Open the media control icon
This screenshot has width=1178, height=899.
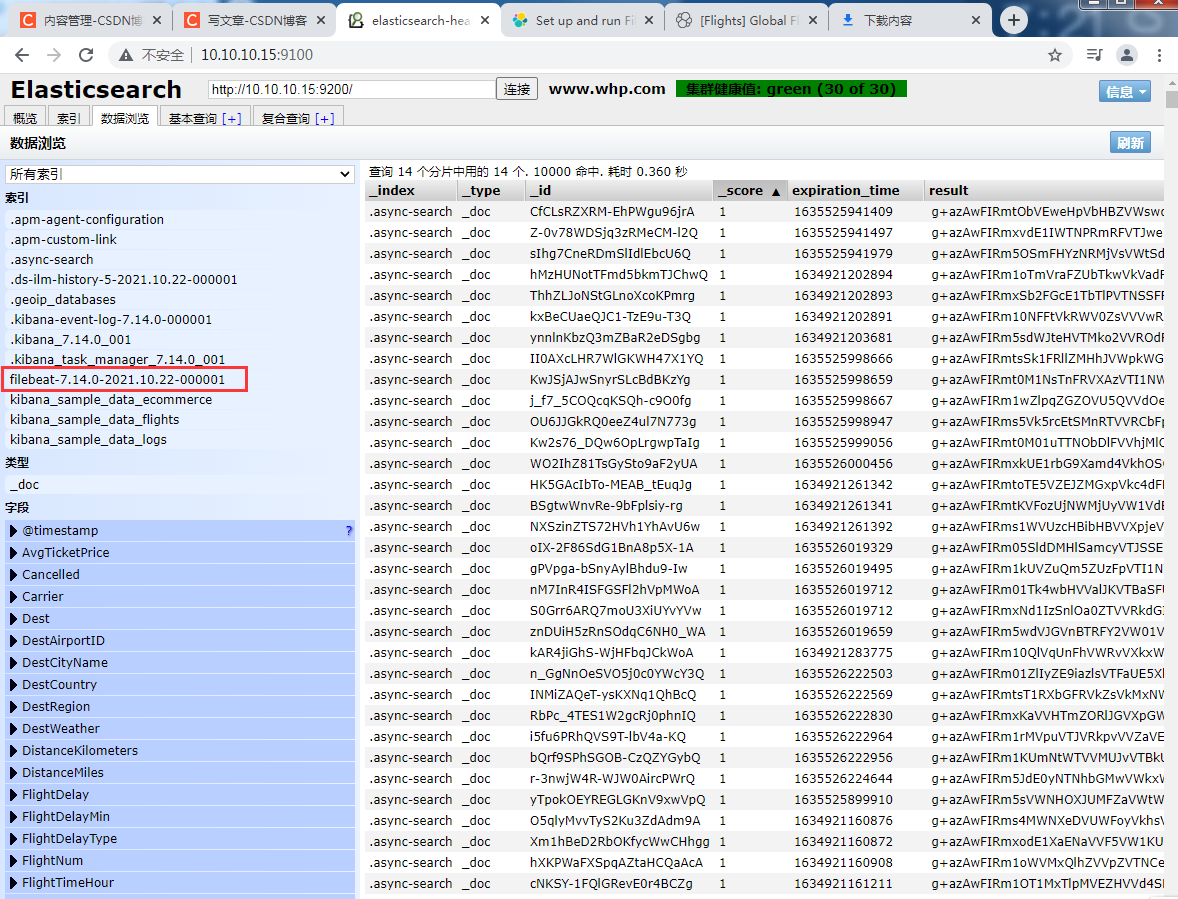click(1094, 55)
